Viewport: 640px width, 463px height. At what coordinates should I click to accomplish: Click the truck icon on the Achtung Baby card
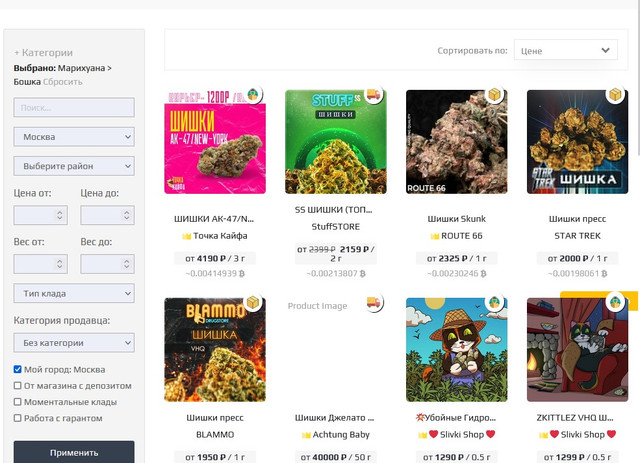373,303
